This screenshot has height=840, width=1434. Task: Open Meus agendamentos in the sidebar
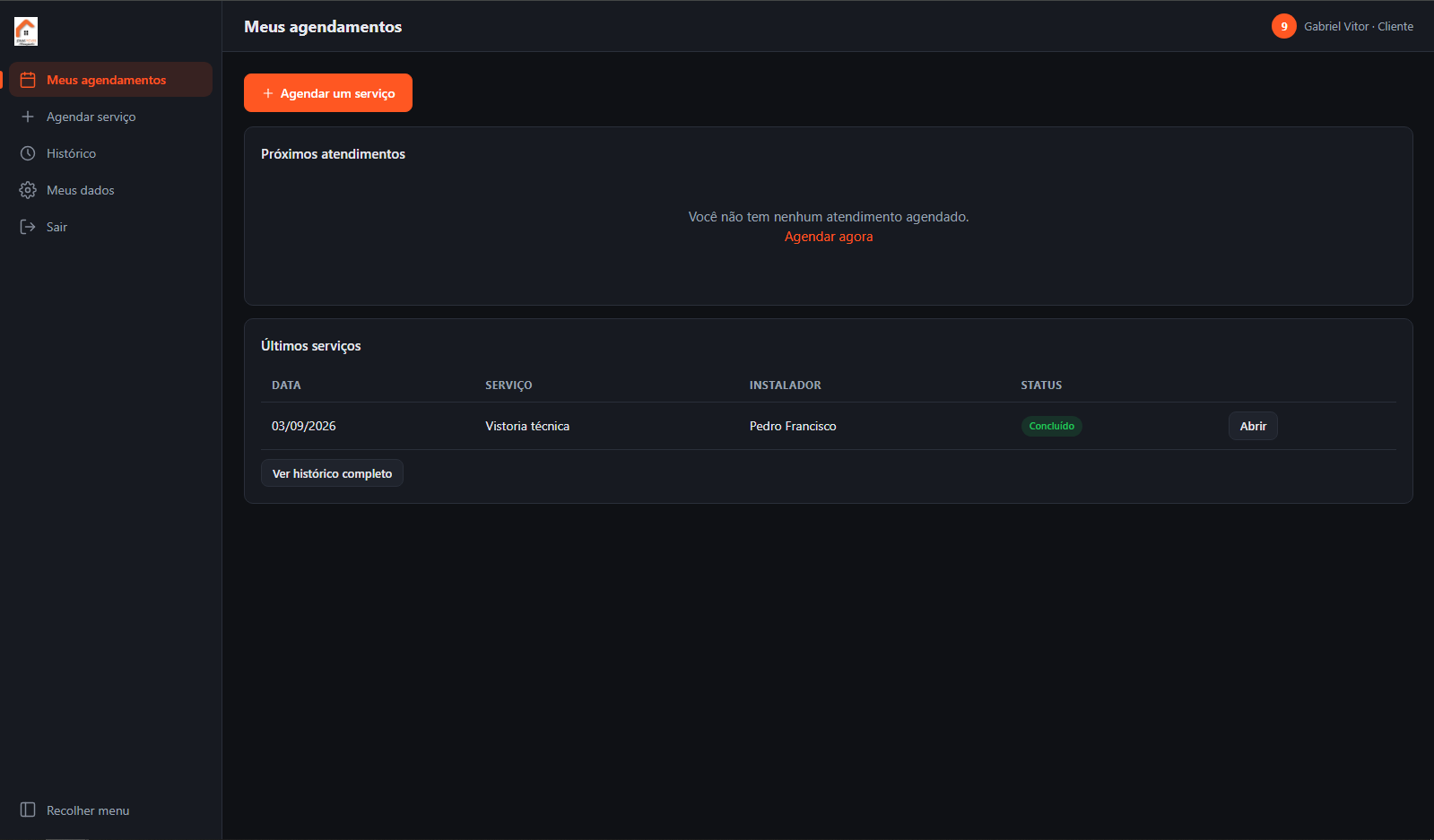[111, 79]
